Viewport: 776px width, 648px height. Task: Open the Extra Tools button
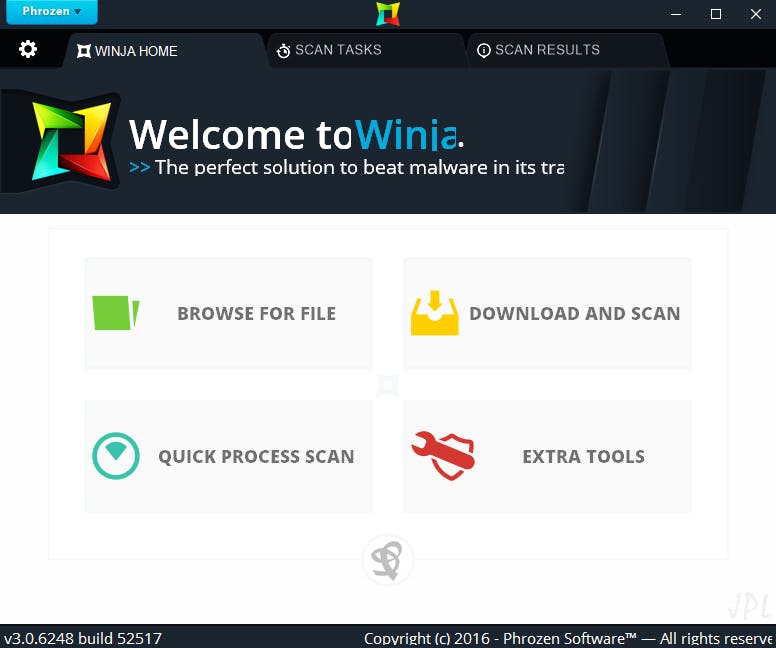(547, 456)
